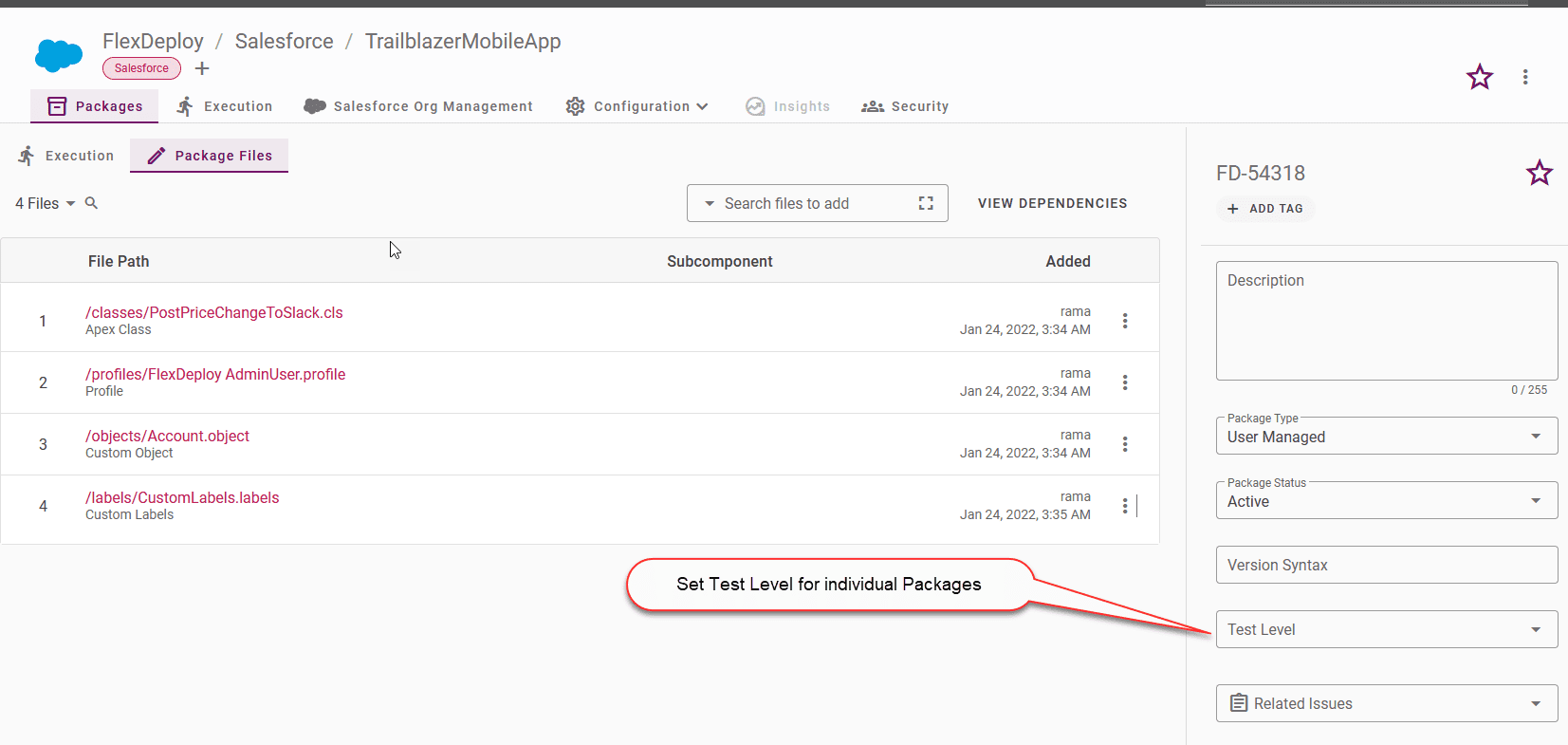Favorite the project with top star icon
Screen dimensions: 1568x745
pyautogui.click(x=1480, y=77)
